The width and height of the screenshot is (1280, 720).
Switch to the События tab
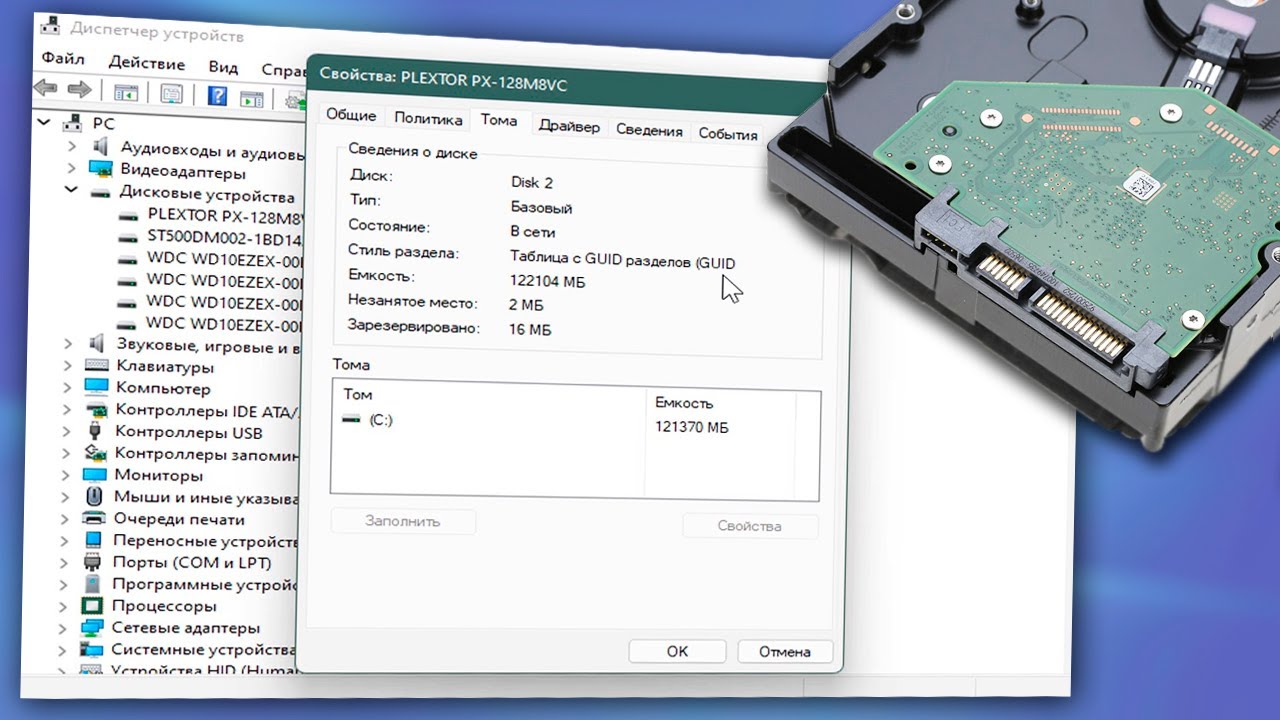click(727, 133)
